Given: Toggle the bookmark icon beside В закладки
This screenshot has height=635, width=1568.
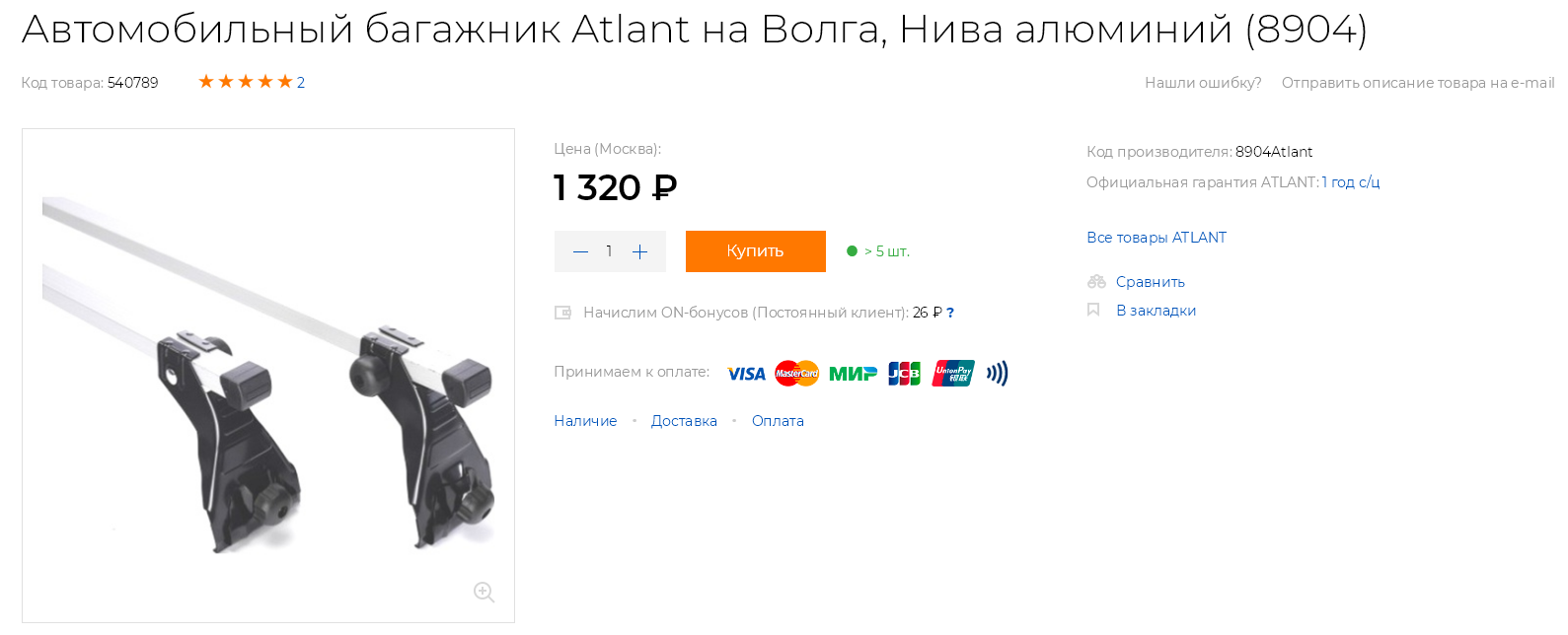Looking at the screenshot, I should click(x=1093, y=310).
